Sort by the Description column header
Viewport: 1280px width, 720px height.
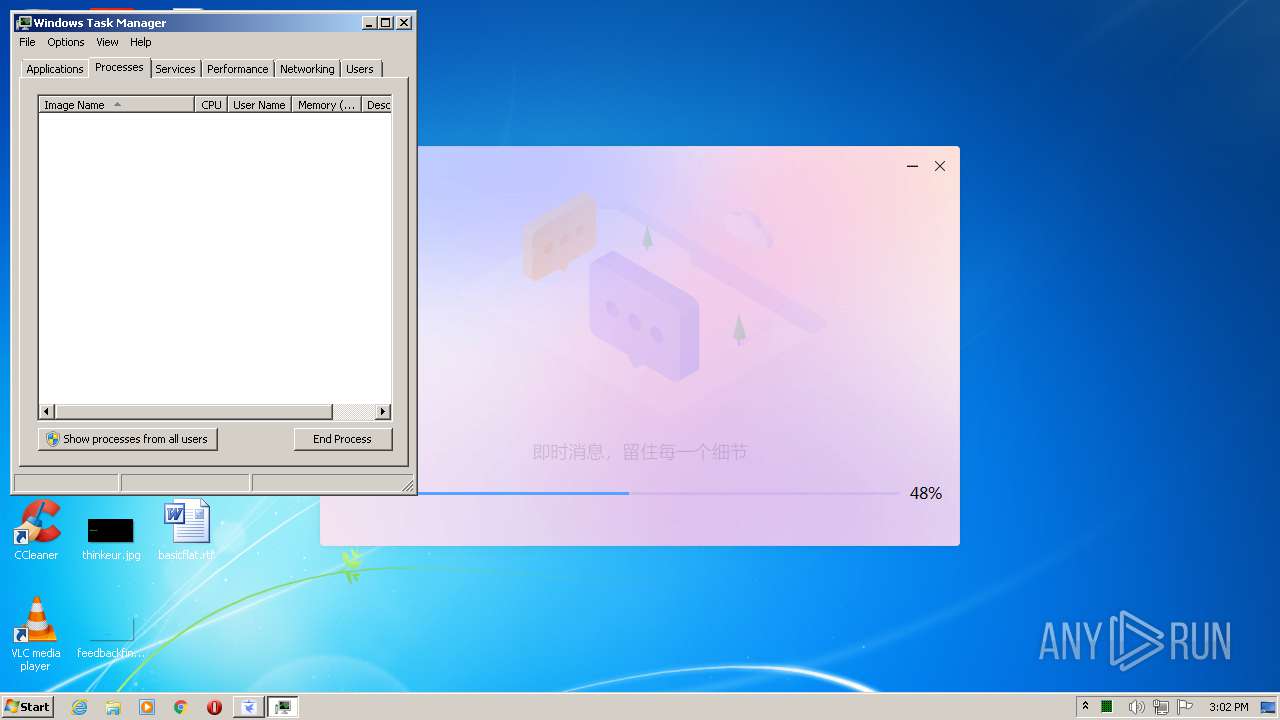[x=377, y=104]
